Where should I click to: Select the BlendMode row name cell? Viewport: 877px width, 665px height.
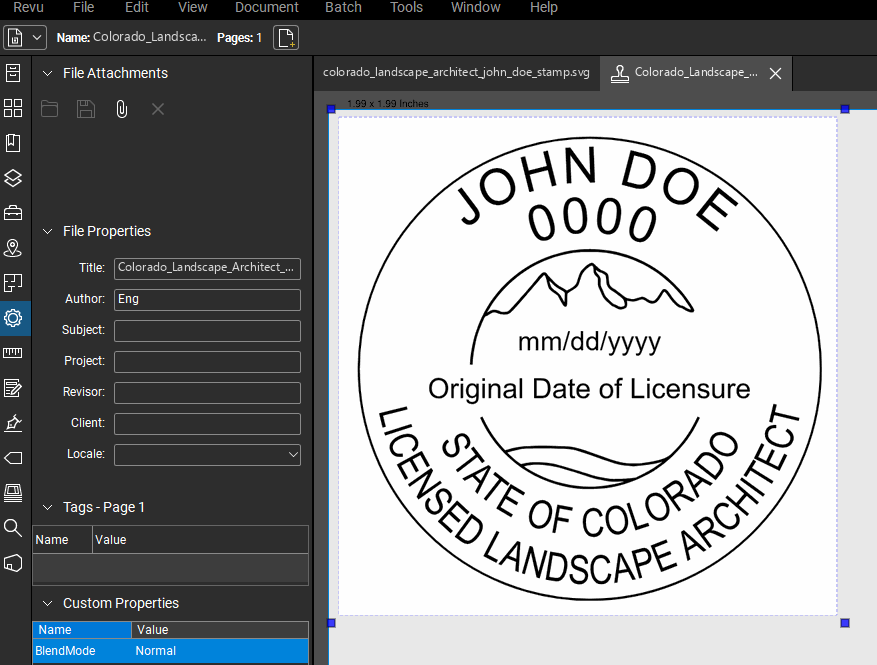82,651
